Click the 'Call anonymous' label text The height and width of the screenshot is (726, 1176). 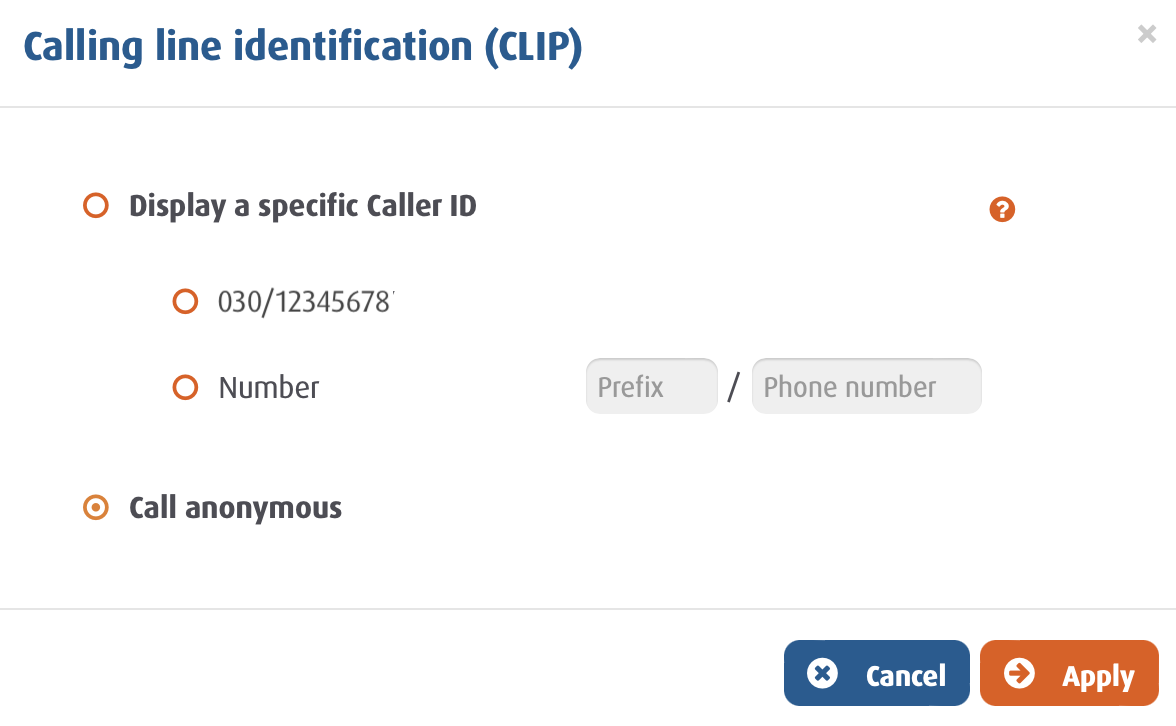click(236, 508)
